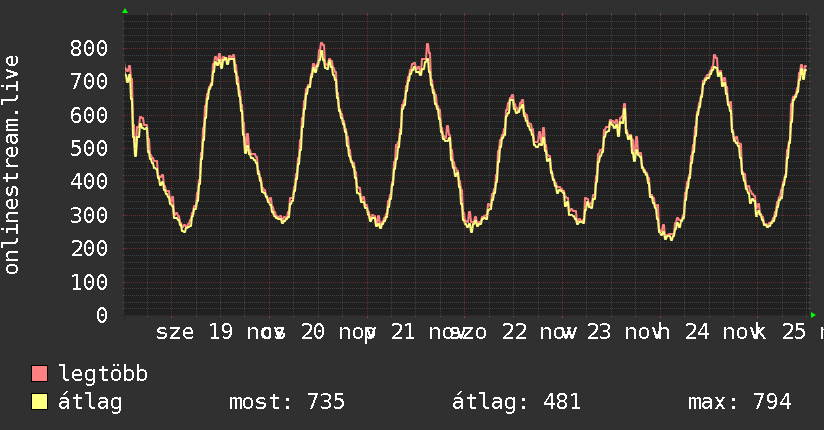
Task: Click the 'átlag: 481' statistic
Action: coord(517,402)
